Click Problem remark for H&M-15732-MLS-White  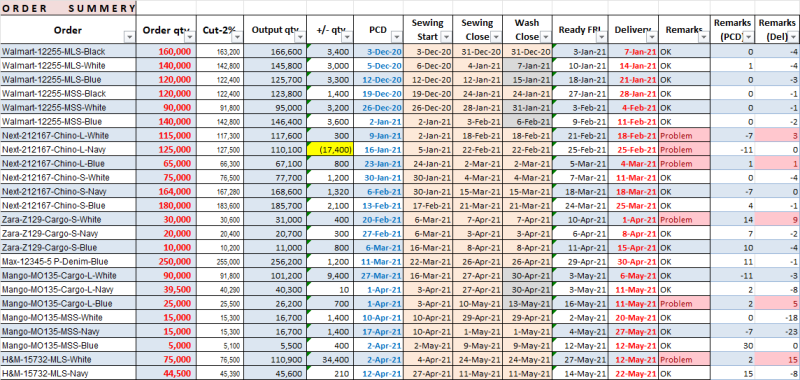coord(684,360)
